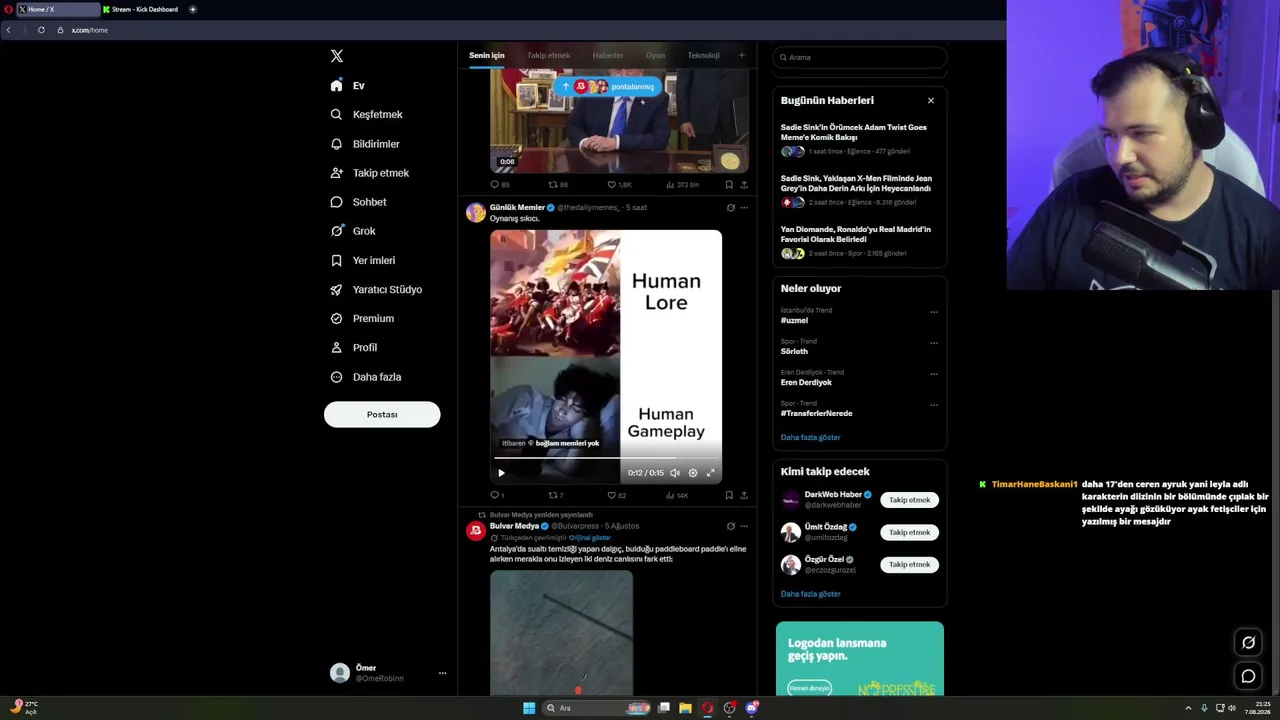The height and width of the screenshot is (720, 1280).
Task: Seek the Human Lore video progress bar
Action: pos(606,458)
